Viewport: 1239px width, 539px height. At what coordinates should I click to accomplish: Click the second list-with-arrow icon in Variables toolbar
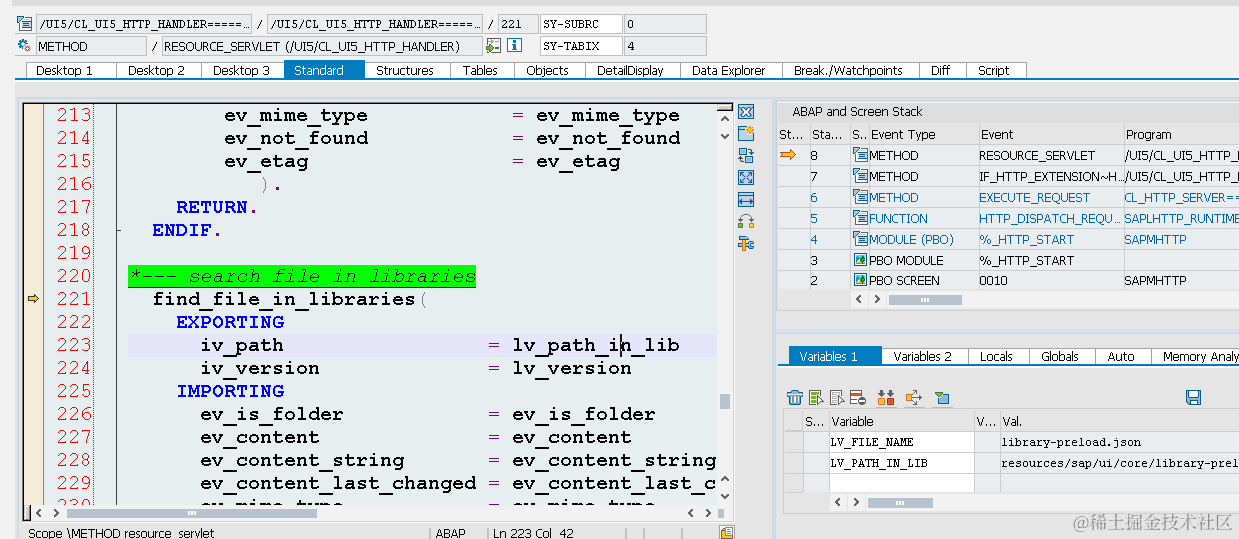click(838, 398)
